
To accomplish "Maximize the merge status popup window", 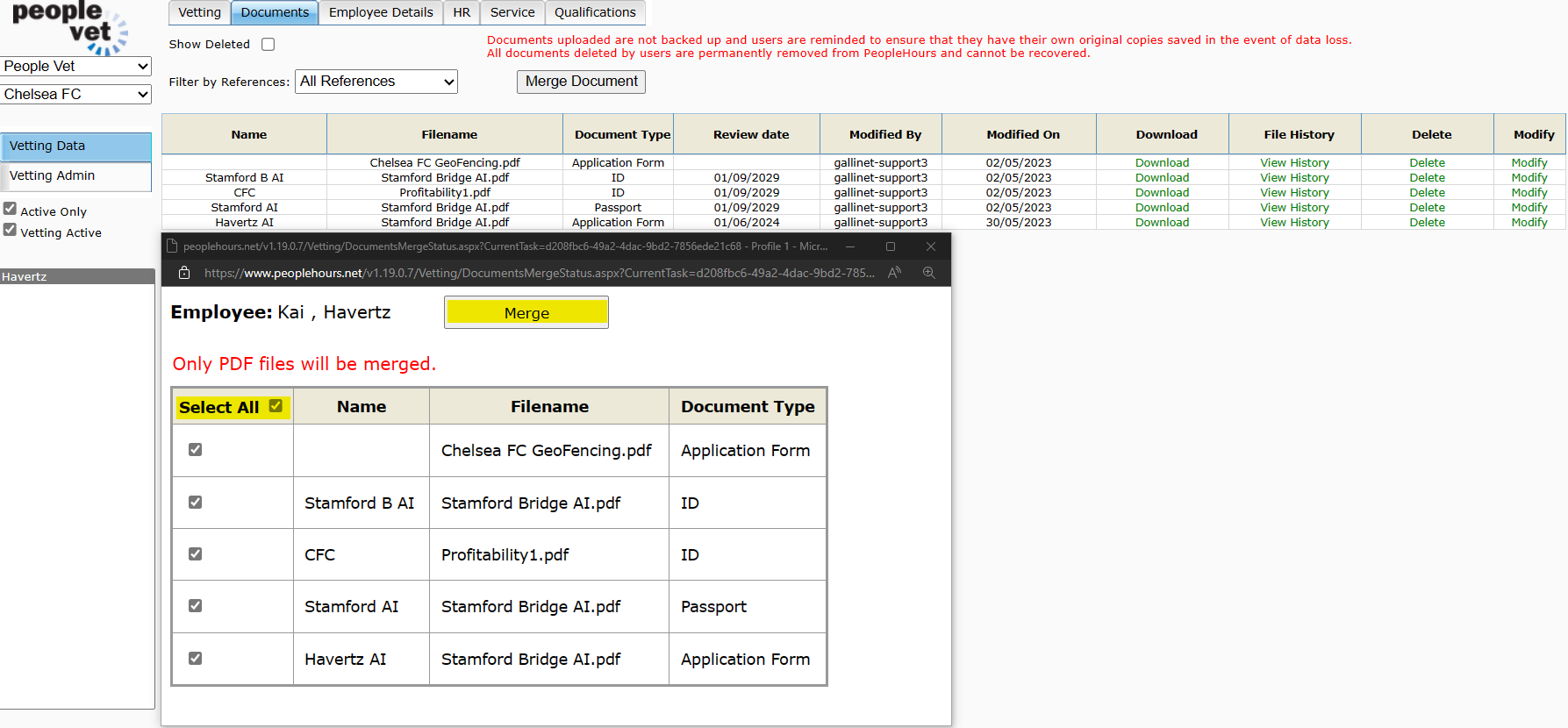I will [x=891, y=246].
